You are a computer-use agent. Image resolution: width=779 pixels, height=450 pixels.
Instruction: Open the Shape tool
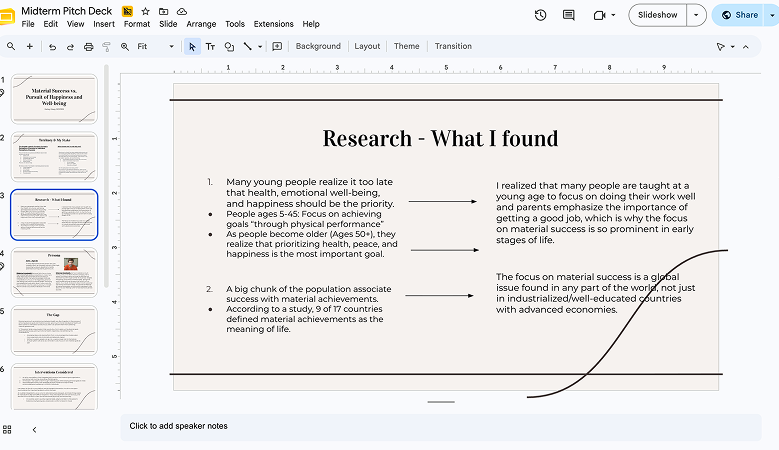(229, 47)
